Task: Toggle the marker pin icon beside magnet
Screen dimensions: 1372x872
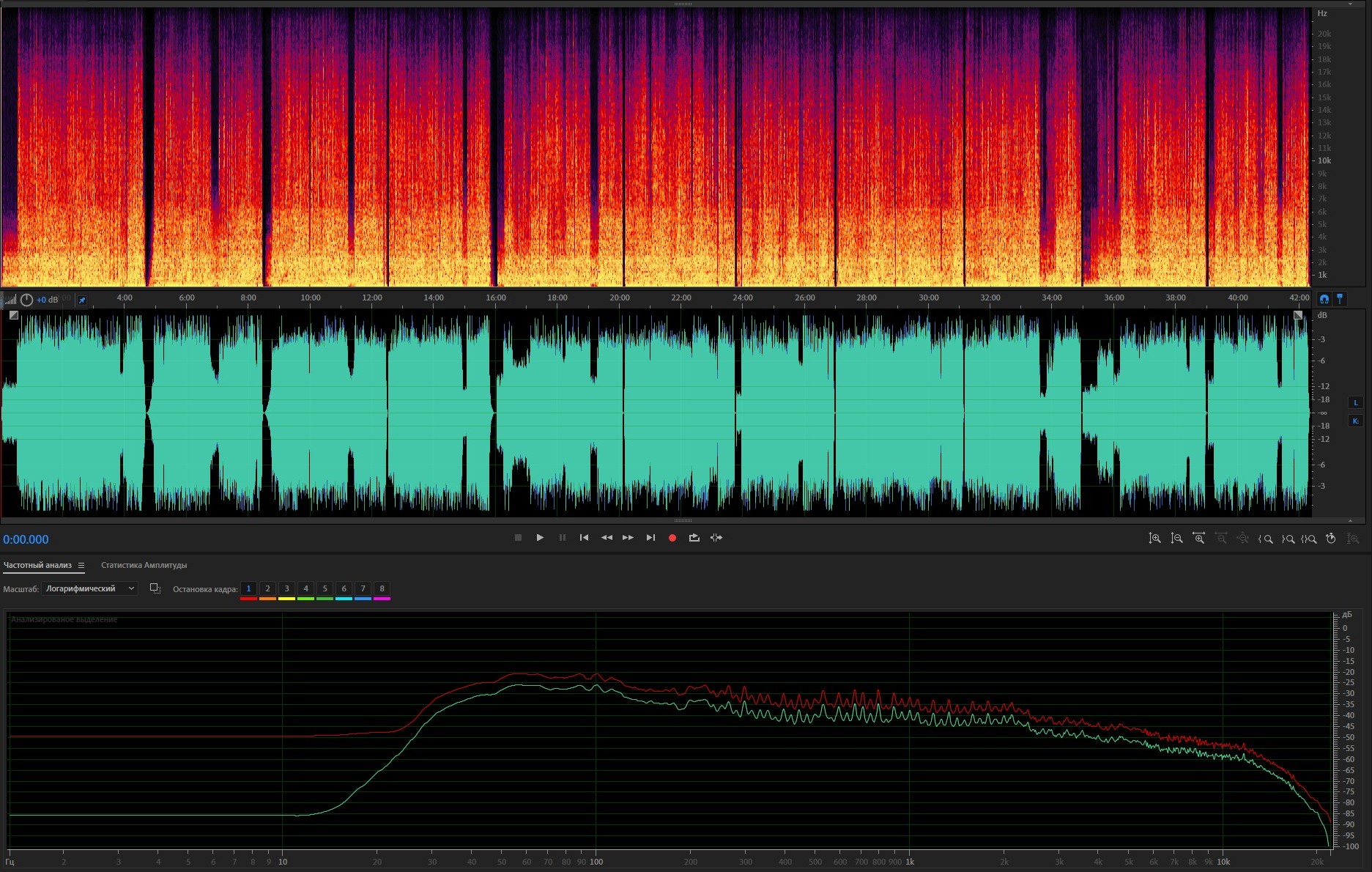Action: click(x=1340, y=299)
